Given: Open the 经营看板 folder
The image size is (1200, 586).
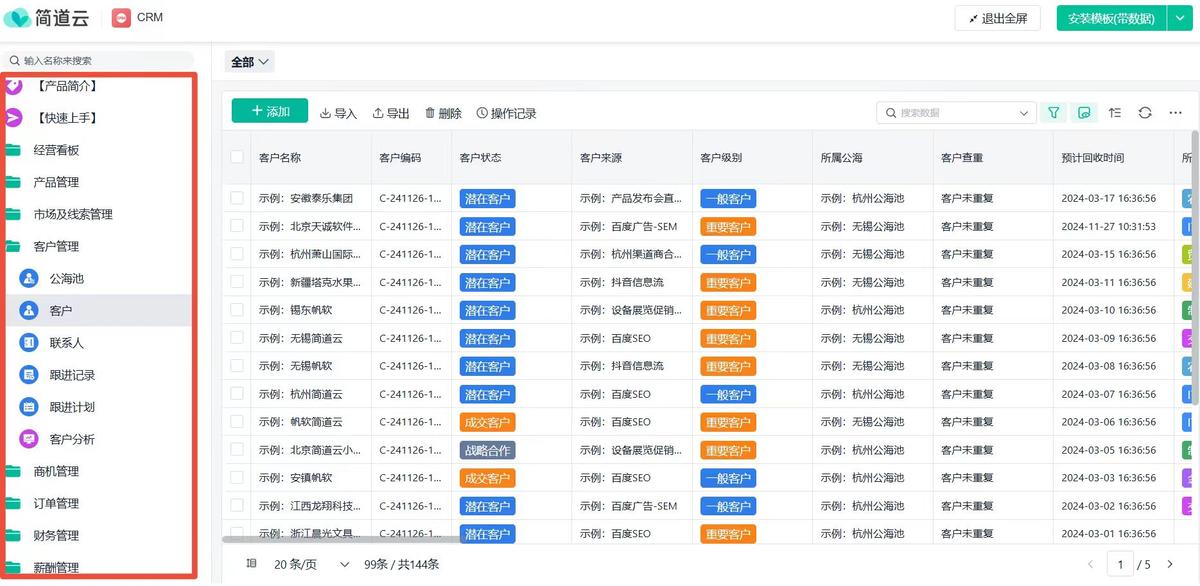Looking at the screenshot, I should (x=56, y=150).
